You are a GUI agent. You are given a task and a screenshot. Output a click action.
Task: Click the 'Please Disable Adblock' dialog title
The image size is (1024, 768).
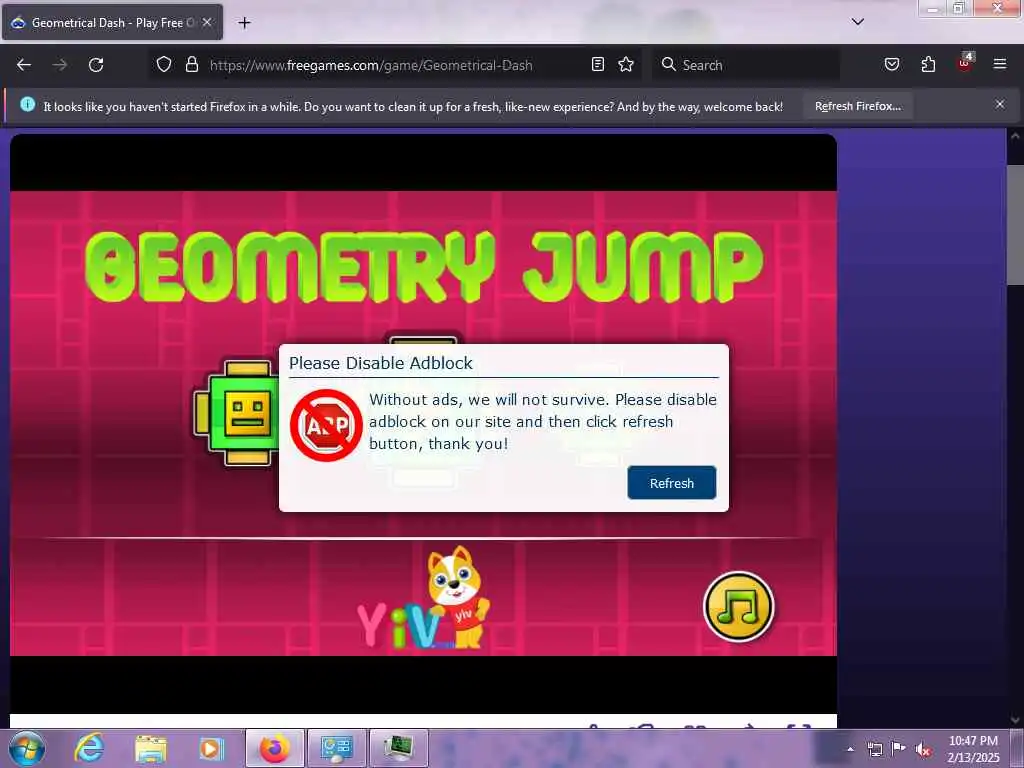point(381,363)
